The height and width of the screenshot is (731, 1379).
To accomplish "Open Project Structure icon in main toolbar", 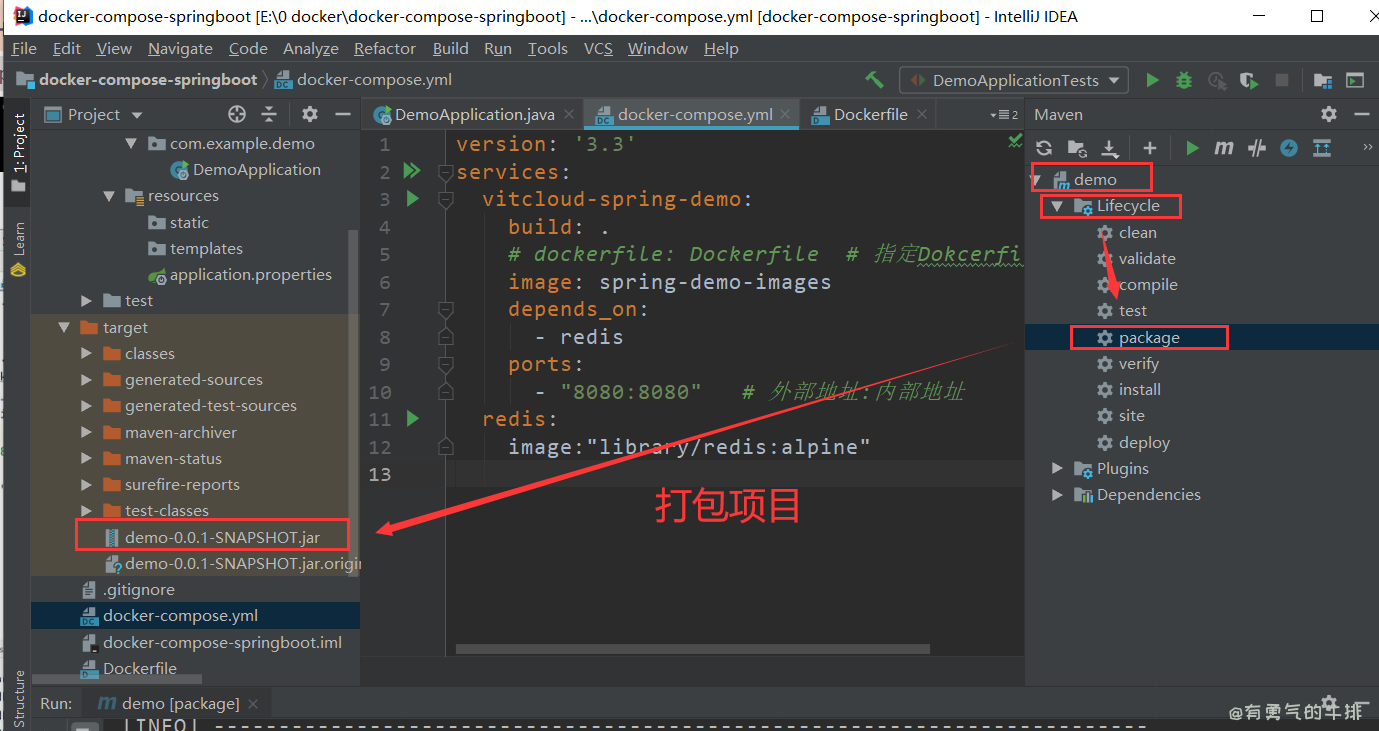I will pos(1323,80).
